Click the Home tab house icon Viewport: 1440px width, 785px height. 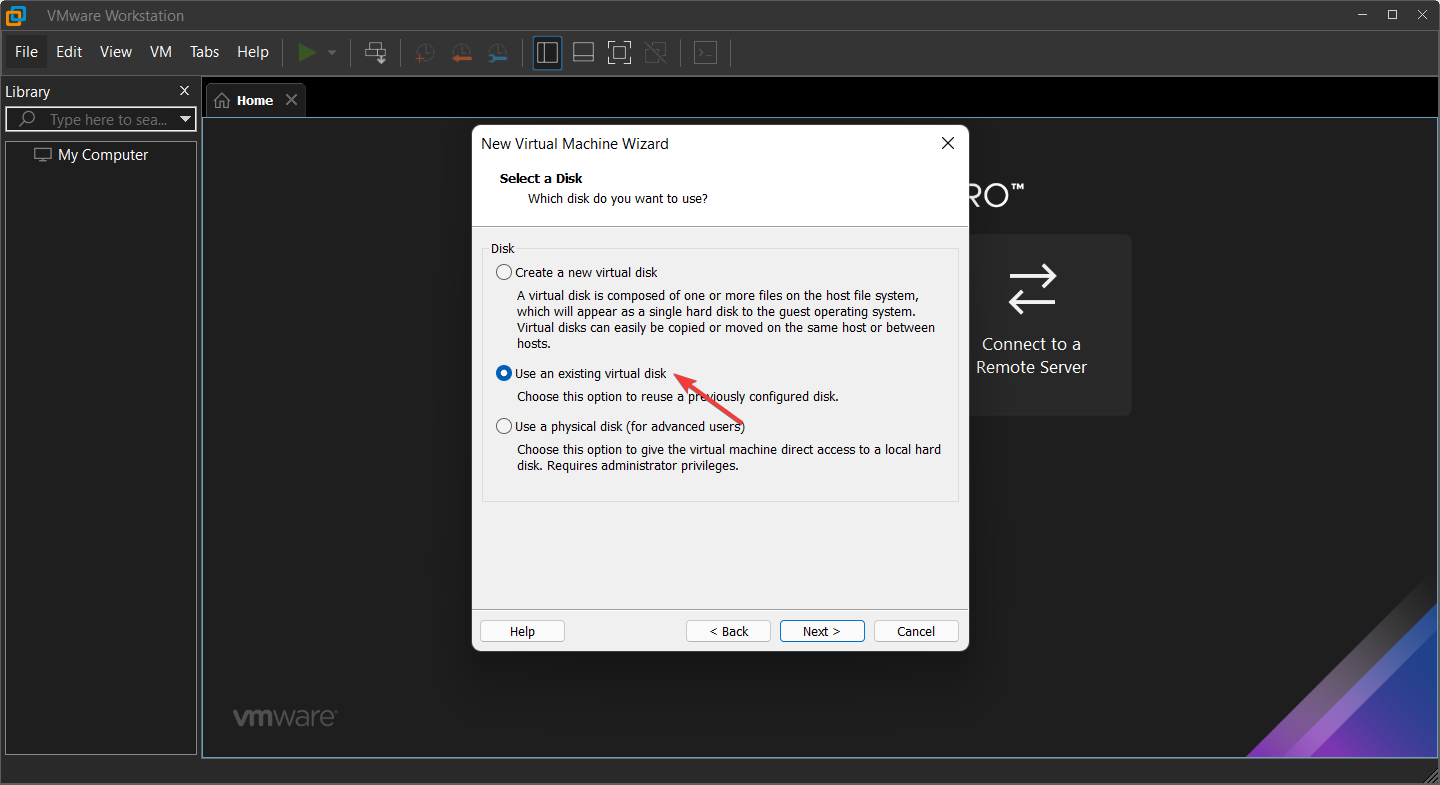pos(222,100)
